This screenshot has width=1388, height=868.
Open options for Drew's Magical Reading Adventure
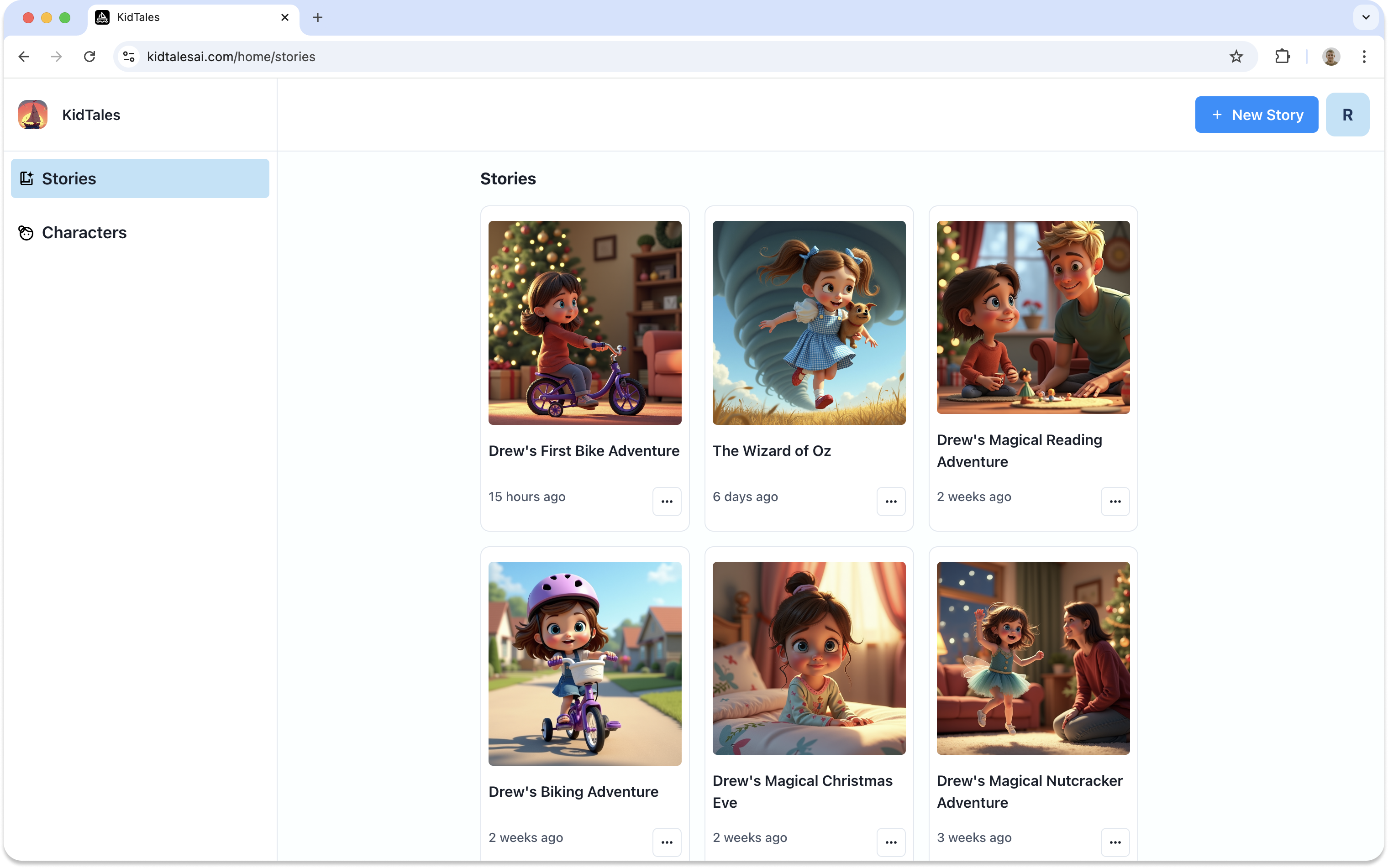click(1115, 501)
